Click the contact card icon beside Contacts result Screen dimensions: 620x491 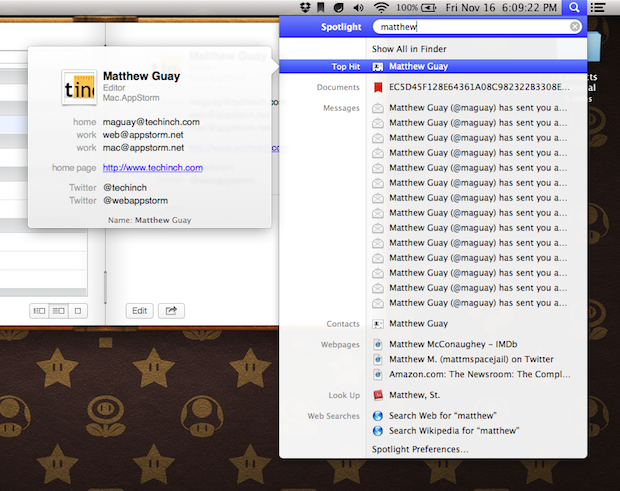coord(378,324)
